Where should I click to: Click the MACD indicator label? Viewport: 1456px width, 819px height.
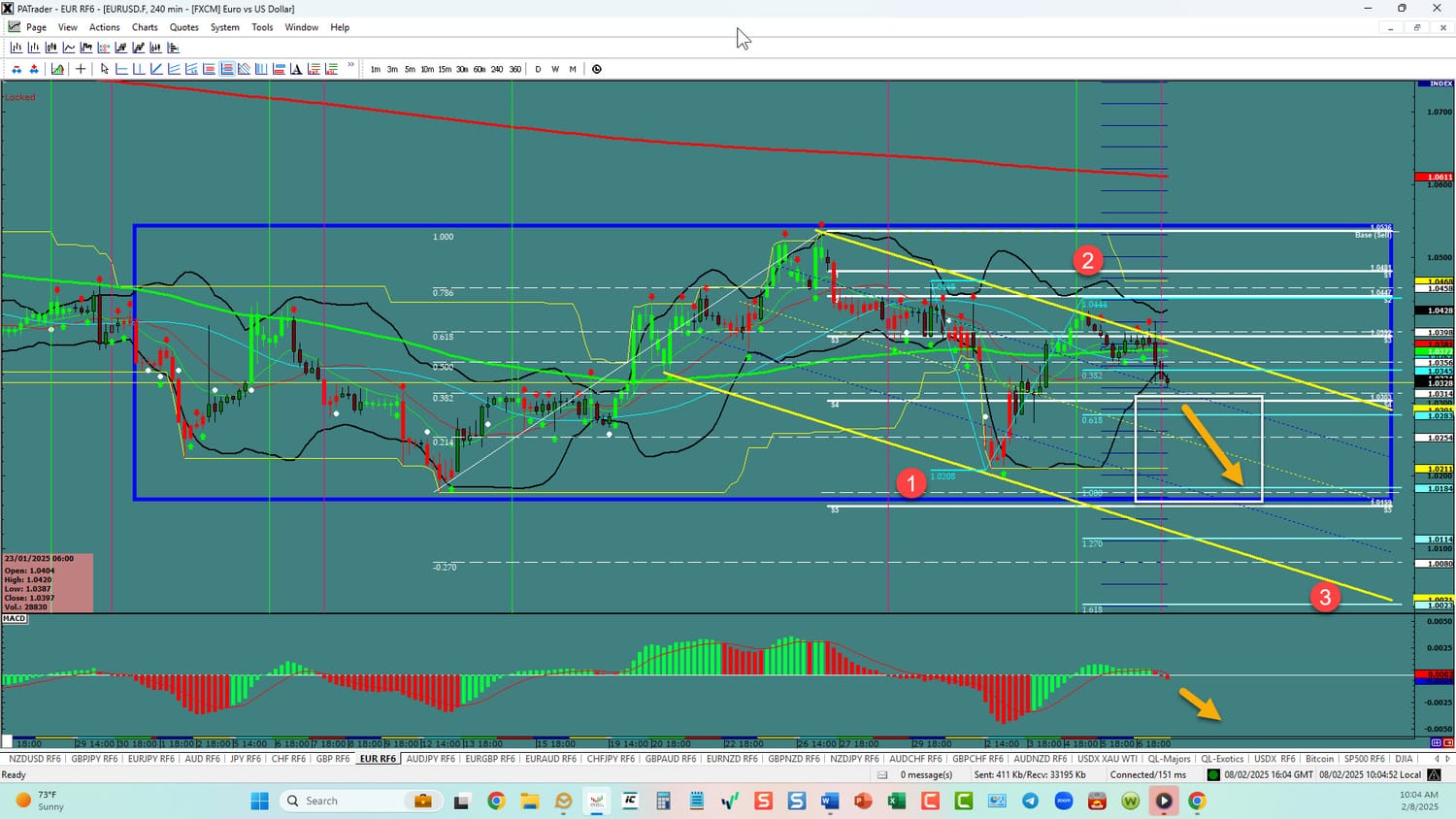pyautogui.click(x=15, y=618)
